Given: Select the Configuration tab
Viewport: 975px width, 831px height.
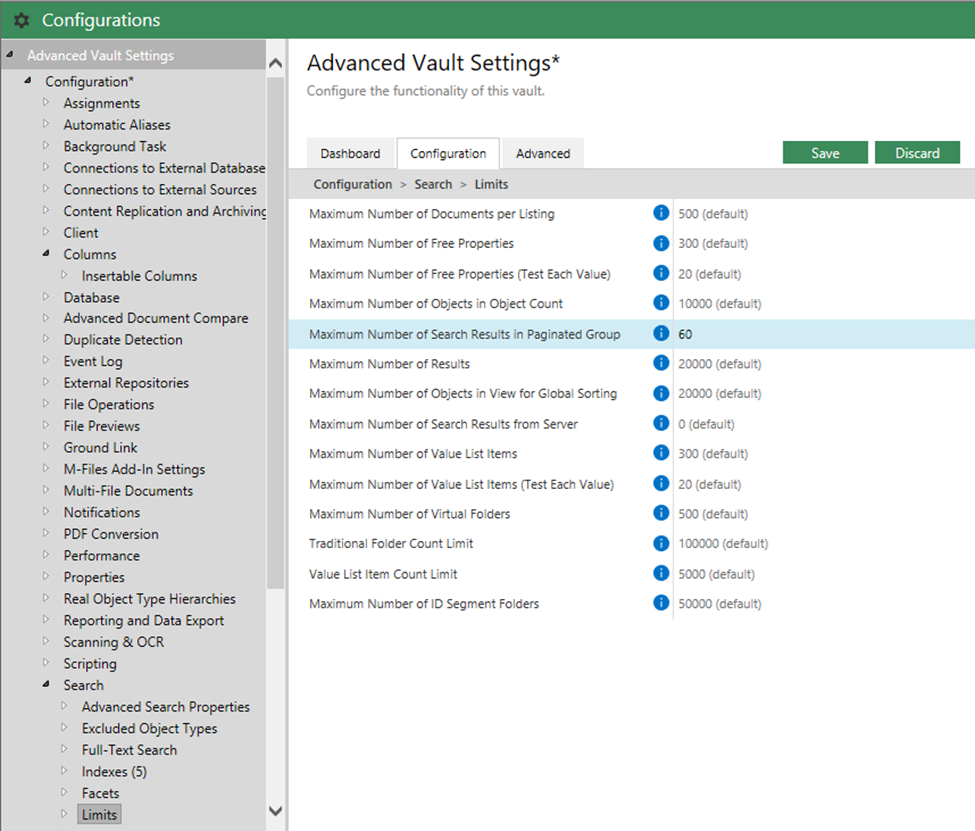Looking at the screenshot, I should 448,154.
